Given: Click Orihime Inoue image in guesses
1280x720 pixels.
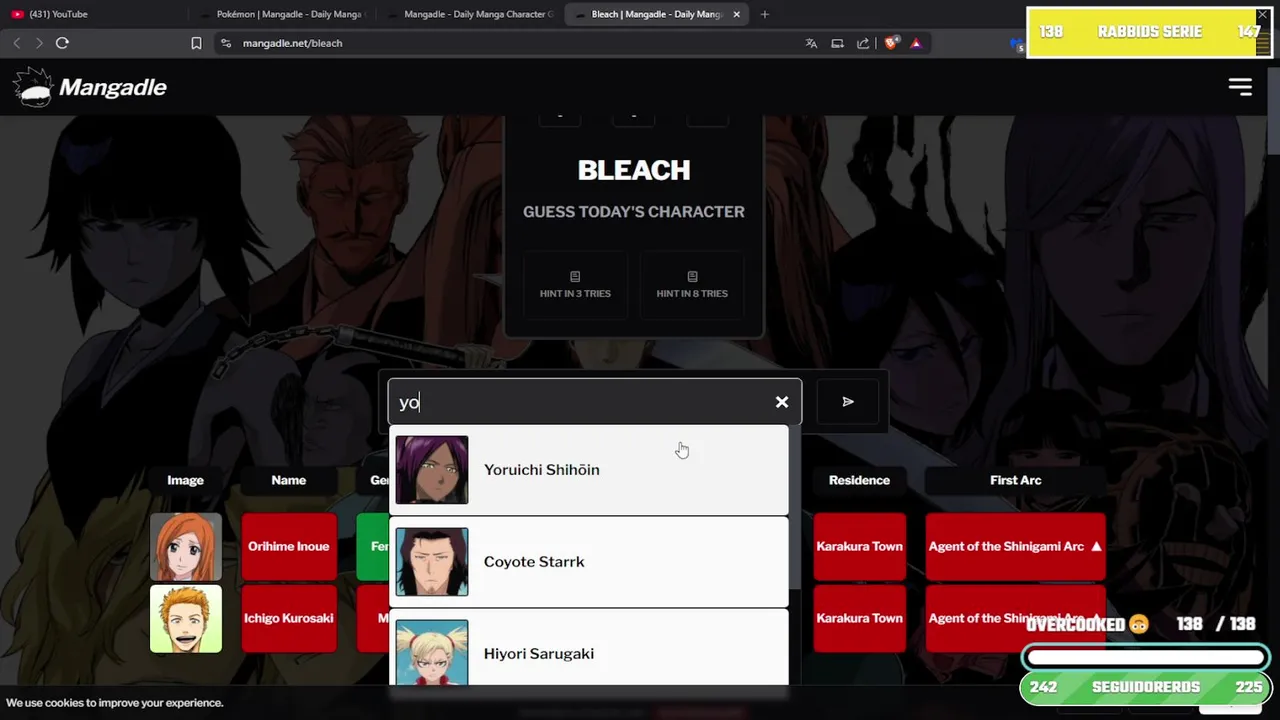Looking at the screenshot, I should pyautogui.click(x=186, y=547).
